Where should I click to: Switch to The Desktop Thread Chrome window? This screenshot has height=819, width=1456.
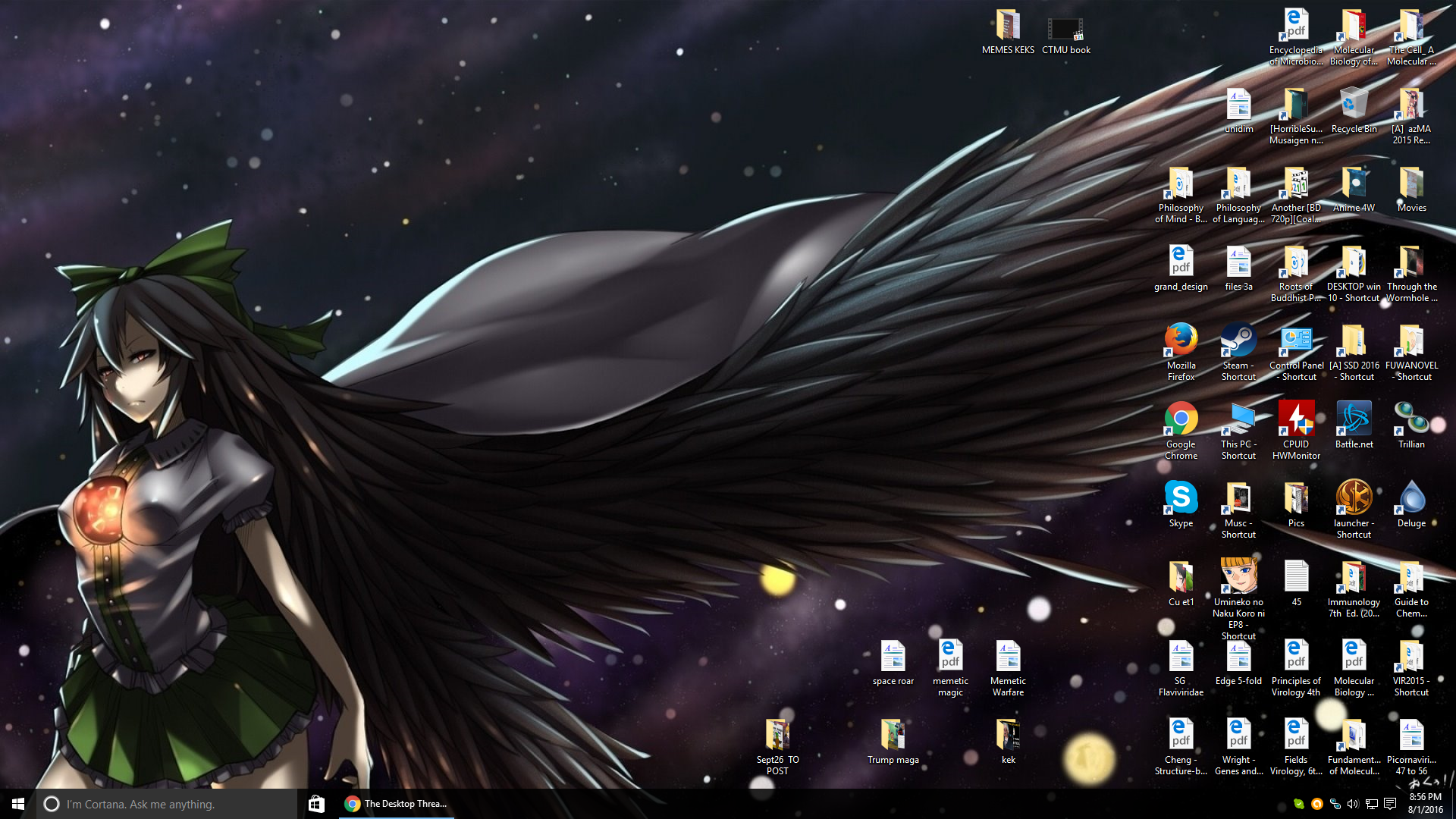point(396,804)
